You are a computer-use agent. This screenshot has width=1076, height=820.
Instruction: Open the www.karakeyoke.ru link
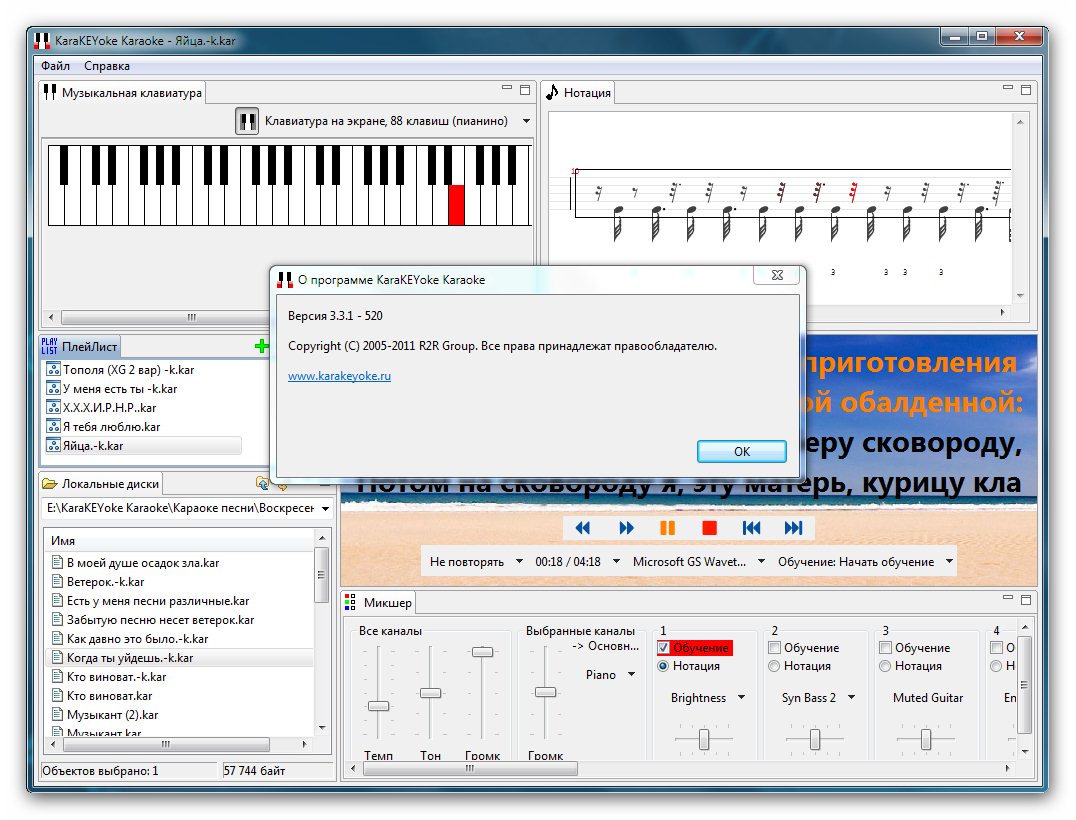(340, 376)
